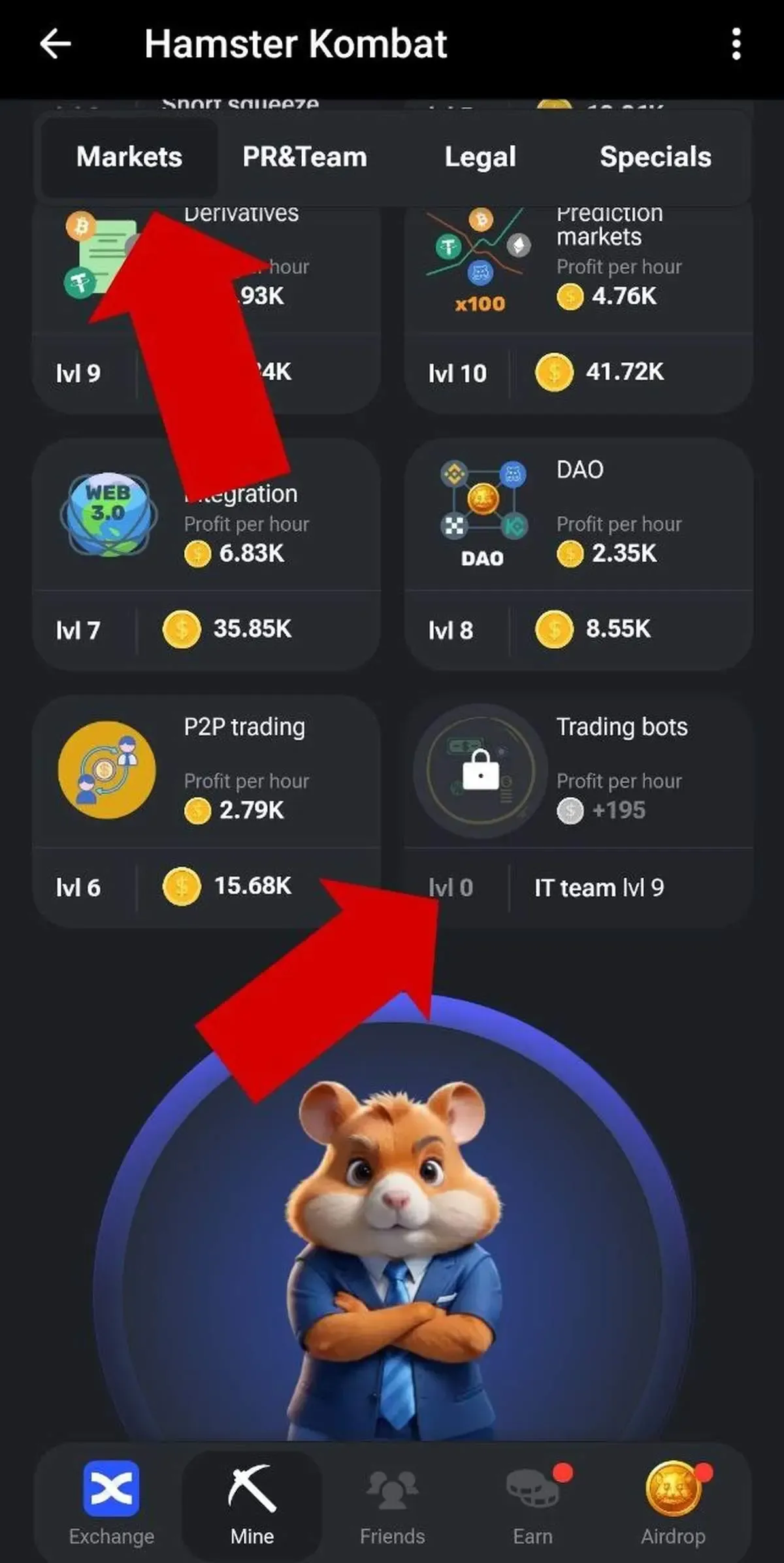The image size is (784, 1563).
Task: Open the Specials tab
Action: (655, 157)
